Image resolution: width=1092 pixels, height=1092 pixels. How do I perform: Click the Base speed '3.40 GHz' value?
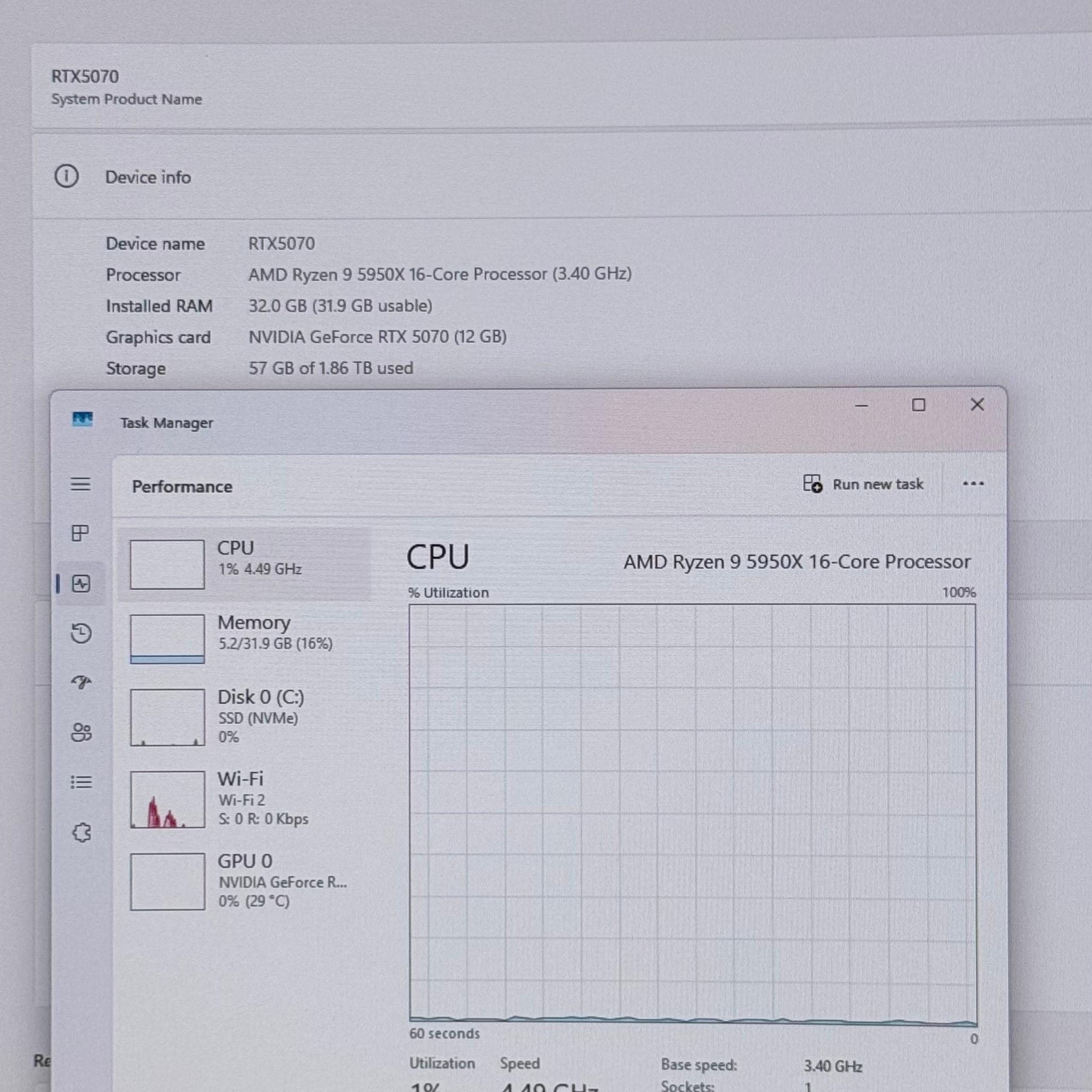pyautogui.click(x=832, y=1066)
